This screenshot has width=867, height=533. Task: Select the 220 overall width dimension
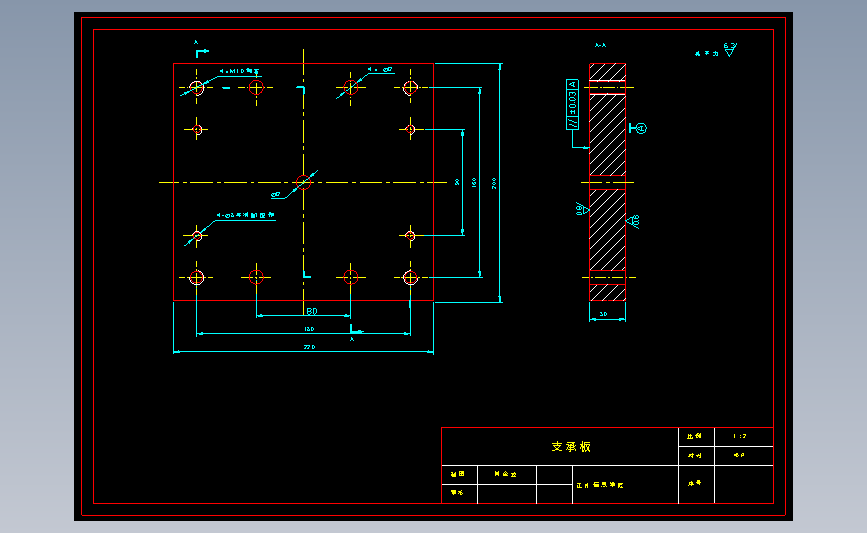tap(309, 347)
